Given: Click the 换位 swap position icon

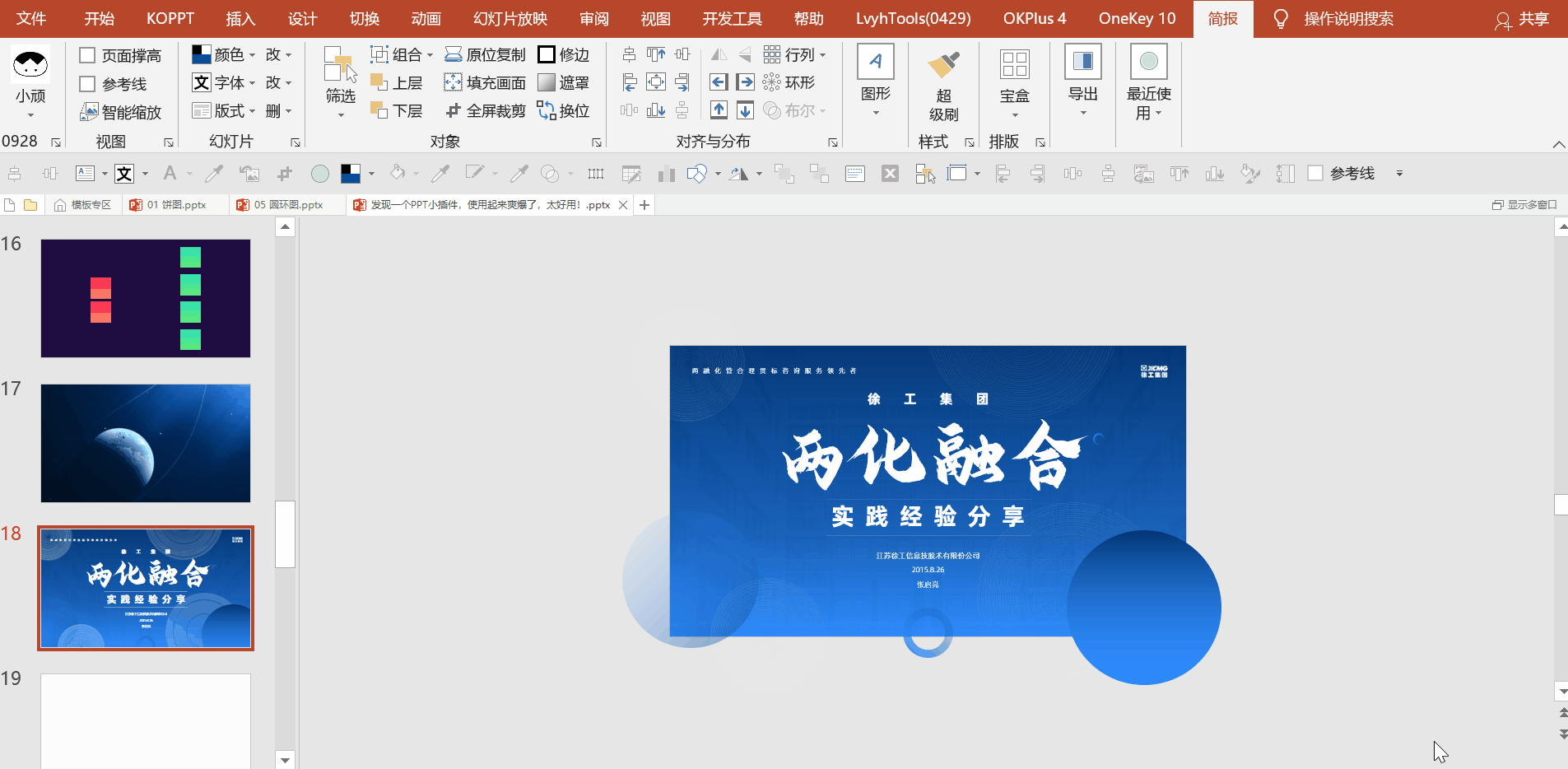Looking at the screenshot, I should 547,111.
